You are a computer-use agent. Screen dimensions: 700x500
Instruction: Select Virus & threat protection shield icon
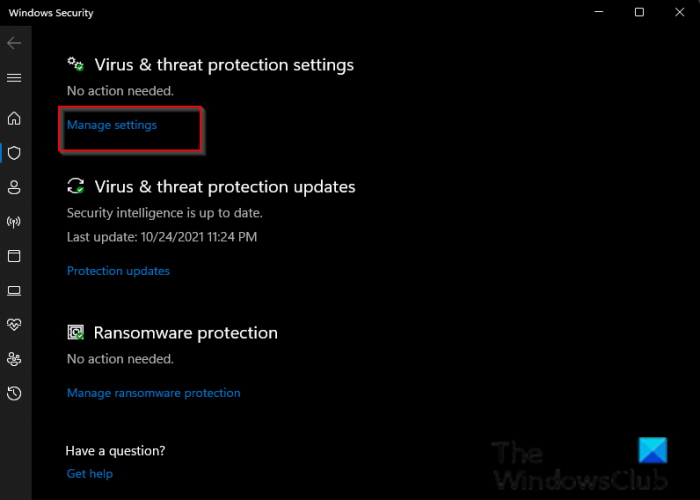point(14,153)
